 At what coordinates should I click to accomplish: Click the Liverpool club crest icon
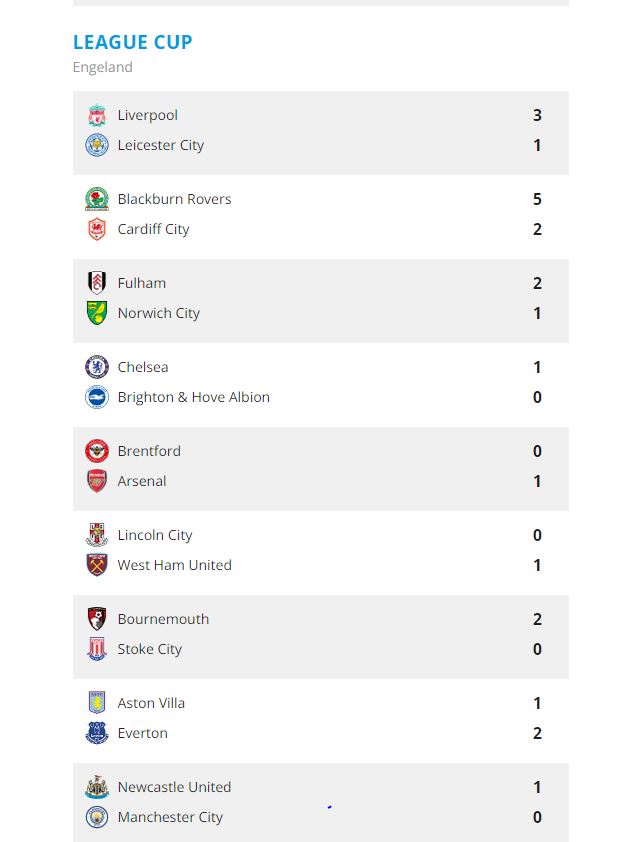[96, 115]
